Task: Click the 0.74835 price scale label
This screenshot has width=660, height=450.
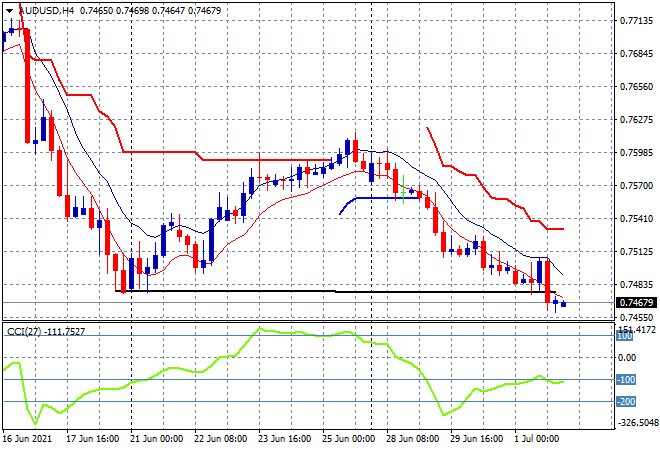Action: (637, 285)
